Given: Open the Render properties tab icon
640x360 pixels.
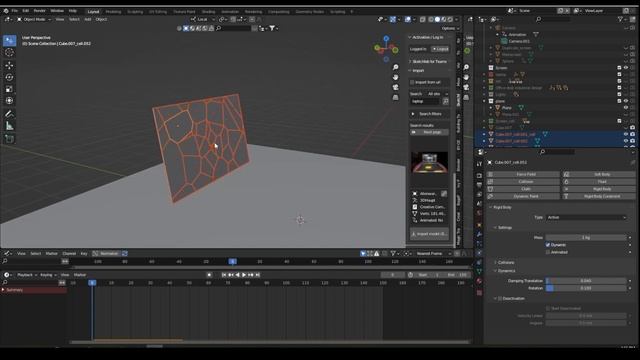Looking at the screenshot, I should coord(479,176).
